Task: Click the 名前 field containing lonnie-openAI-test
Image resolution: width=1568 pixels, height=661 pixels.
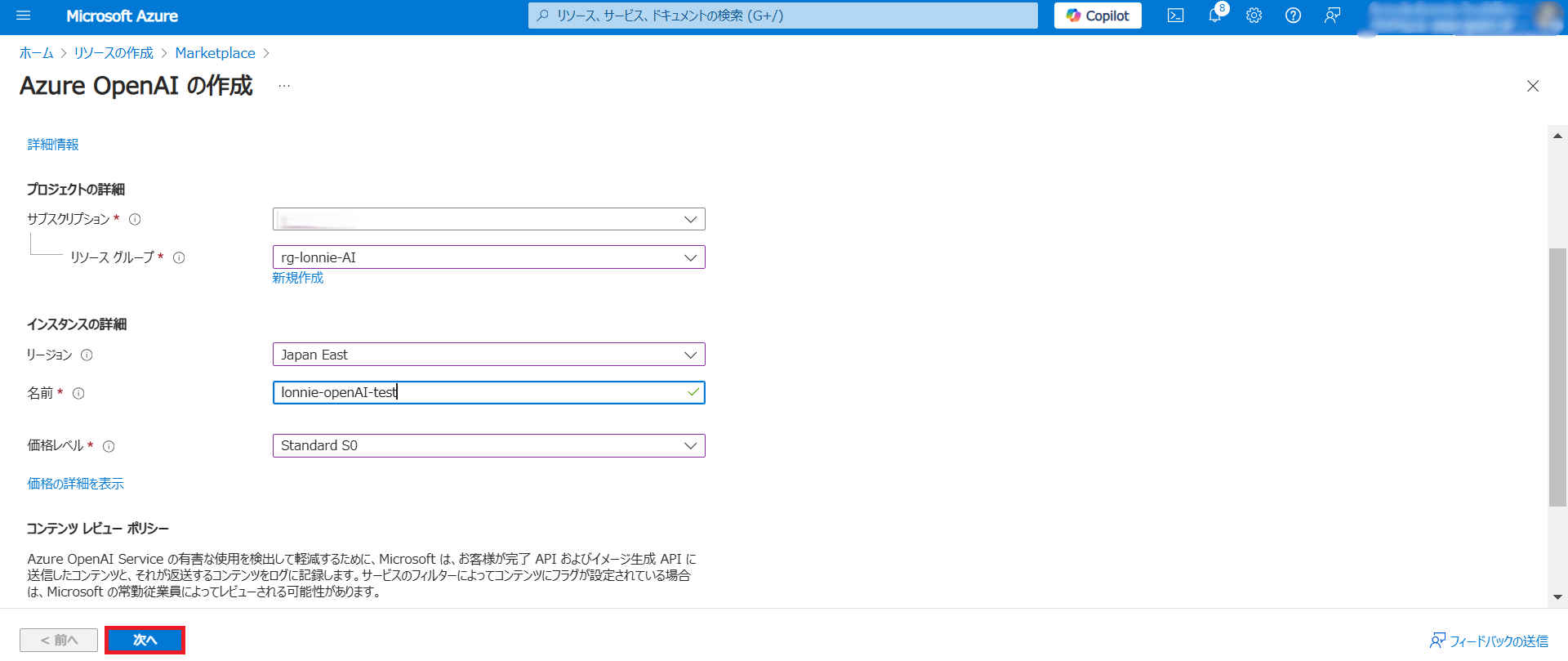Action: coord(488,392)
